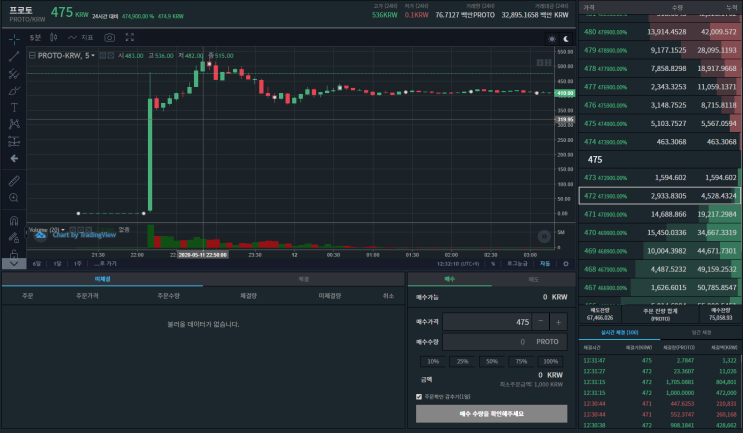743x433 pixels.
Task: Click the chart timezone clock 12:32:10 (UTC+9)
Action: 458,264
